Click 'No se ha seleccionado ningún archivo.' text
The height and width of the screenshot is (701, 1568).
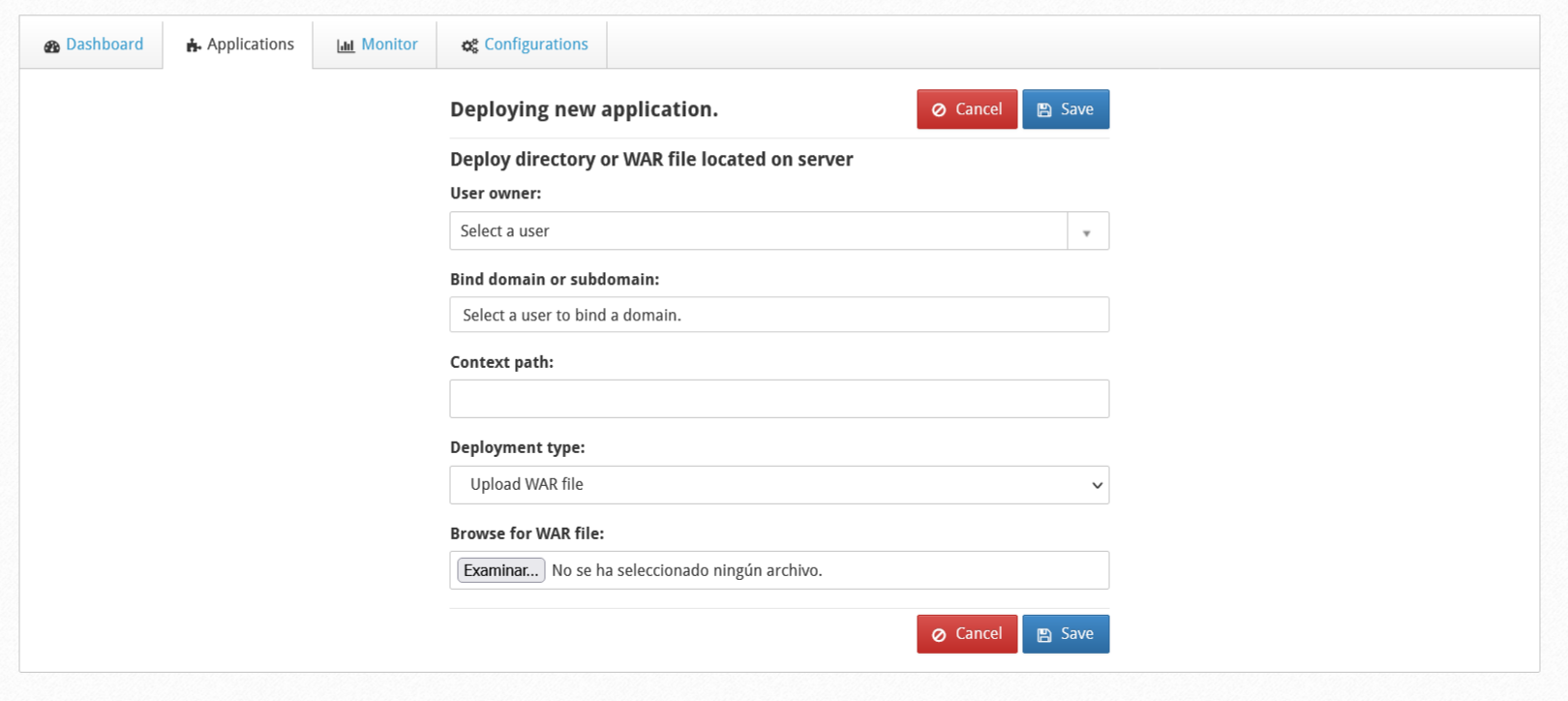point(687,570)
